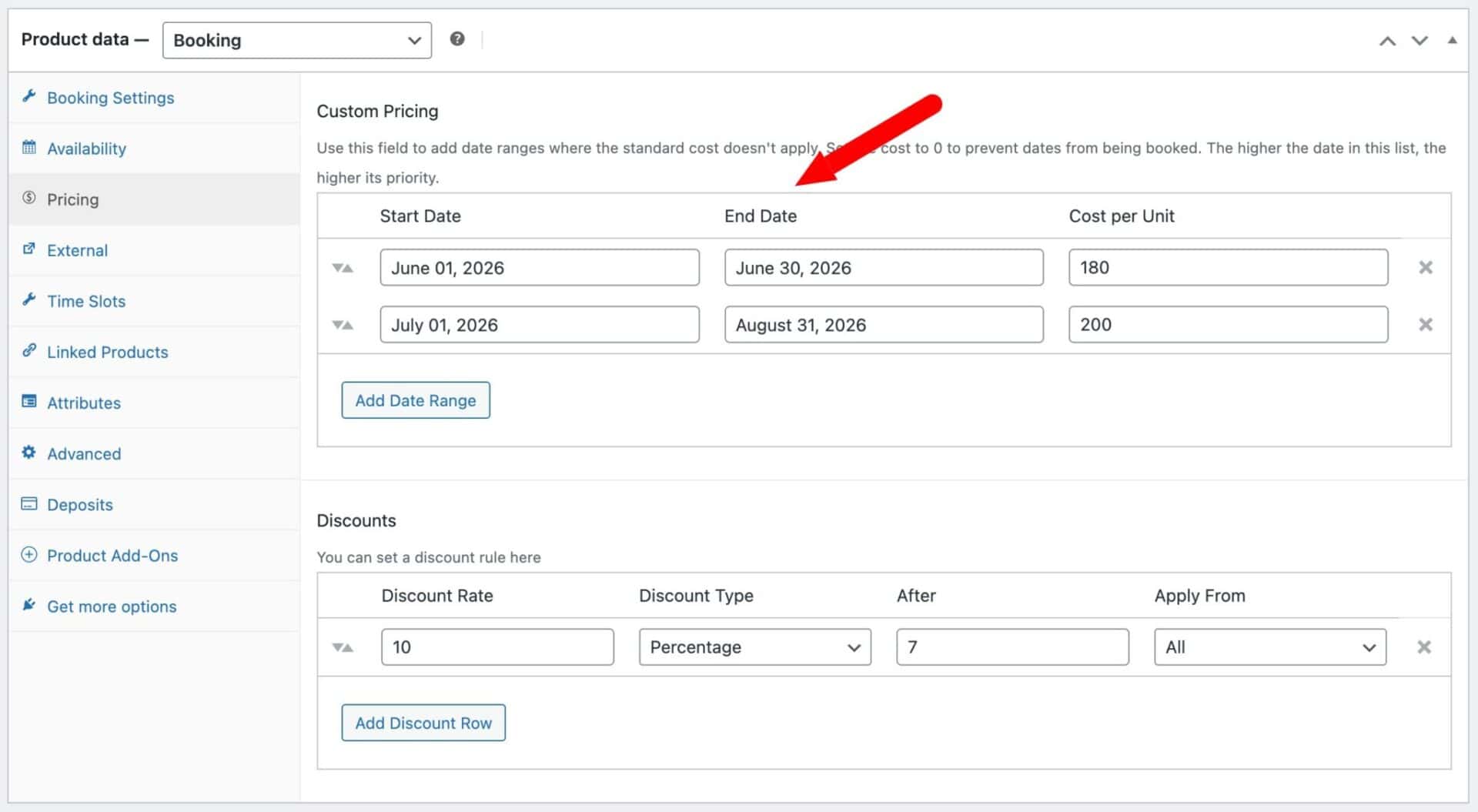Remove the July–August 2026 date range row
This screenshot has width=1478, height=812.
tap(1426, 324)
